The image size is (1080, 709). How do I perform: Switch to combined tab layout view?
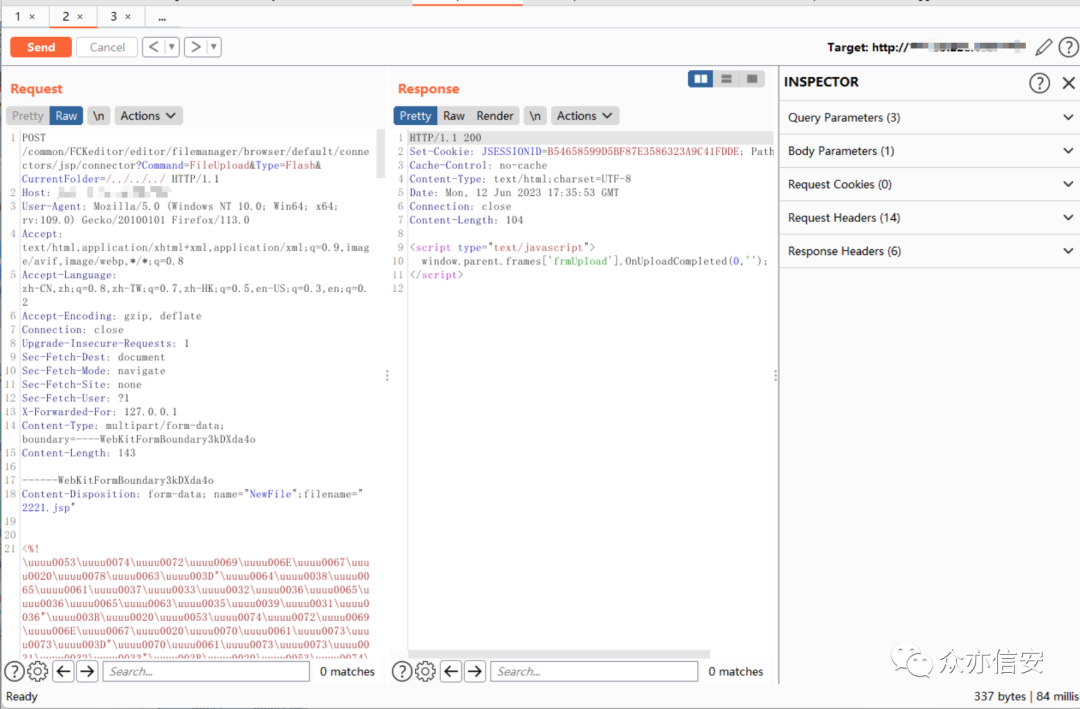752,79
